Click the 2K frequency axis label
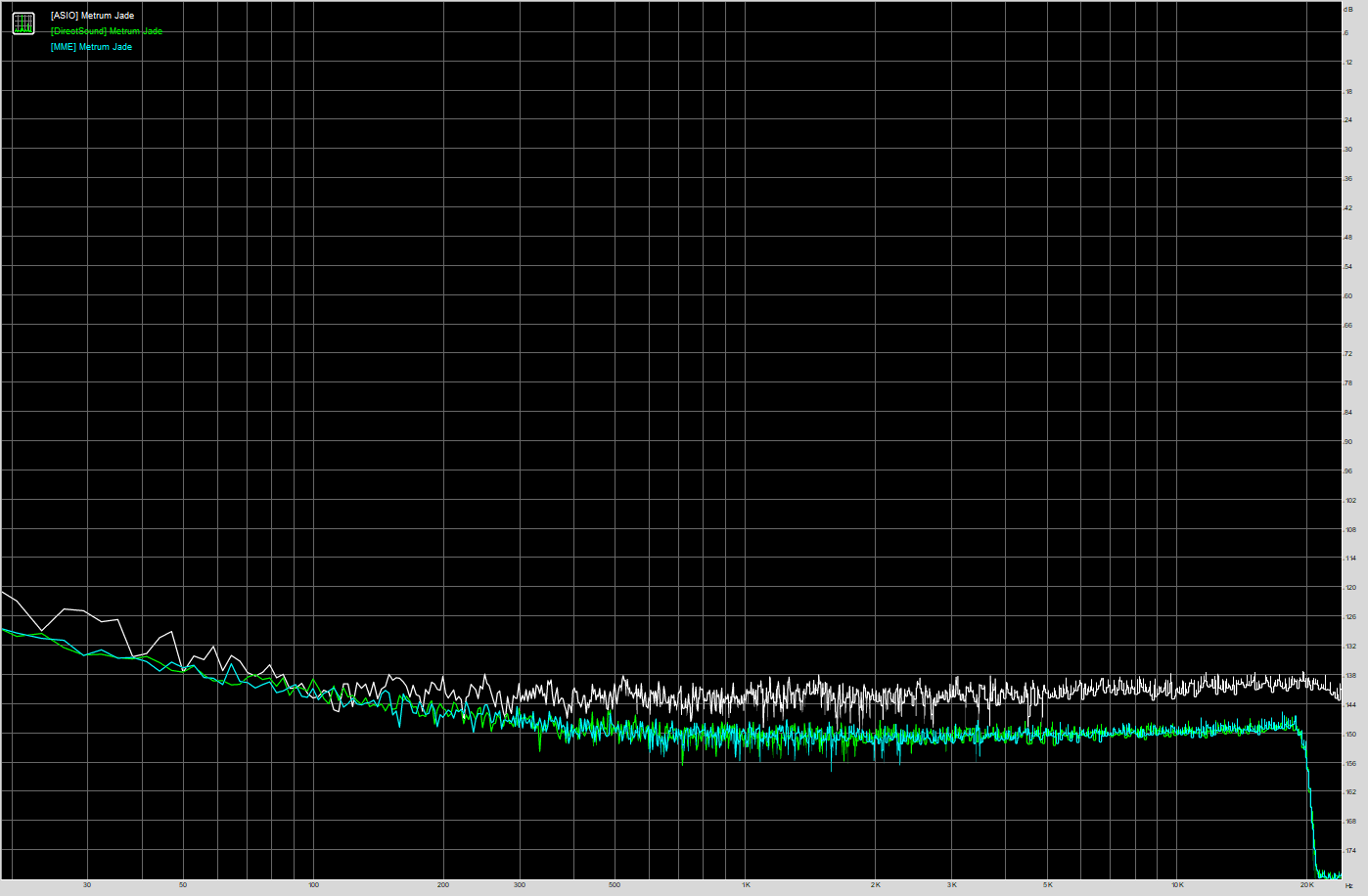Screen dimensions: 1368x896 (x=876, y=885)
